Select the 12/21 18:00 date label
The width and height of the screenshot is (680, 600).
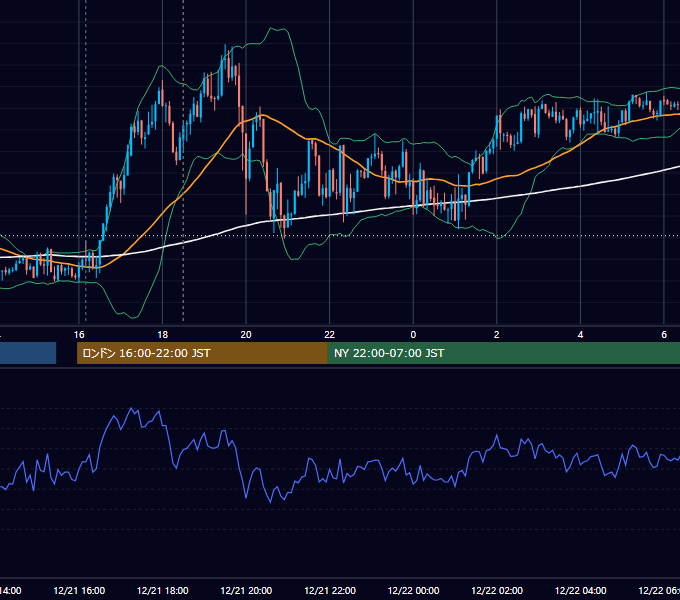coord(163,590)
